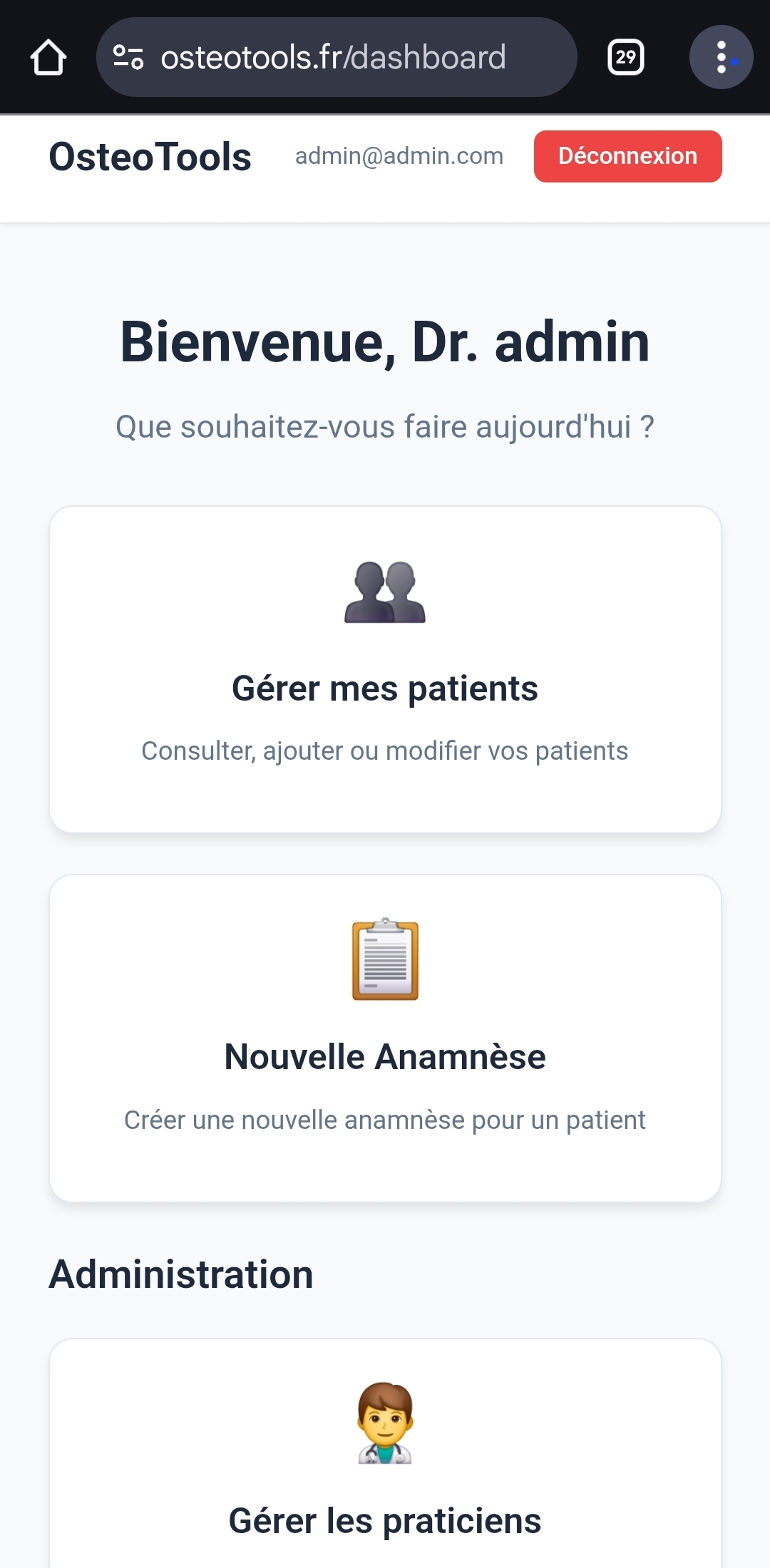770x1568 pixels.
Task: Tap the blue update dot on browser menu
Action: click(734, 62)
